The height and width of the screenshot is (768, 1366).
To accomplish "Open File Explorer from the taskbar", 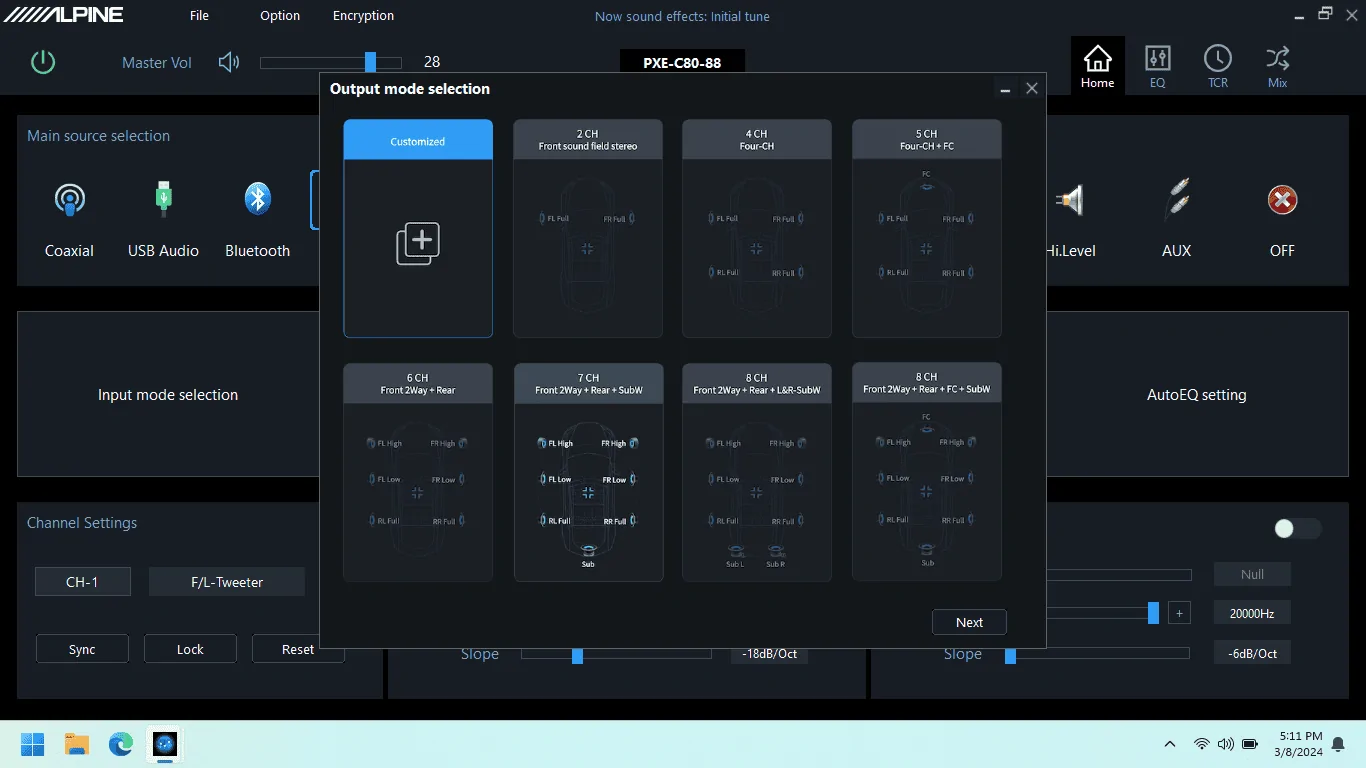I will (77, 744).
